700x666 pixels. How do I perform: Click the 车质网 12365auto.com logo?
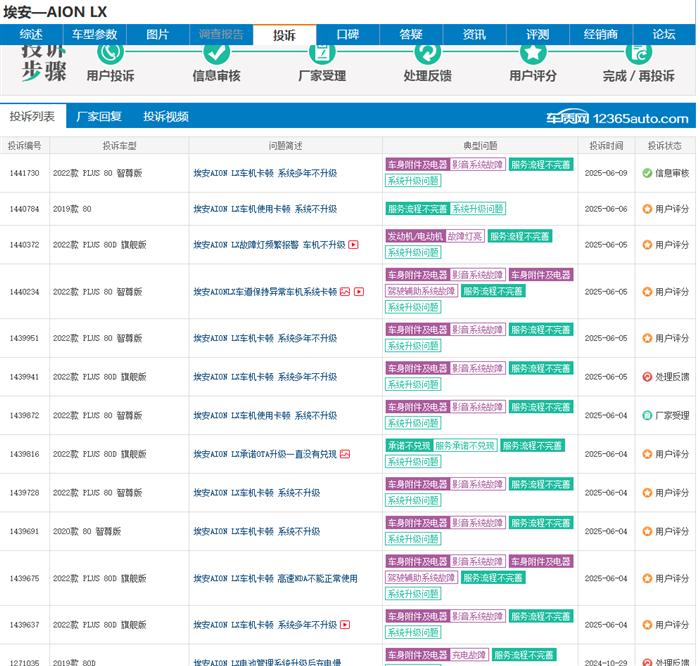pos(617,118)
